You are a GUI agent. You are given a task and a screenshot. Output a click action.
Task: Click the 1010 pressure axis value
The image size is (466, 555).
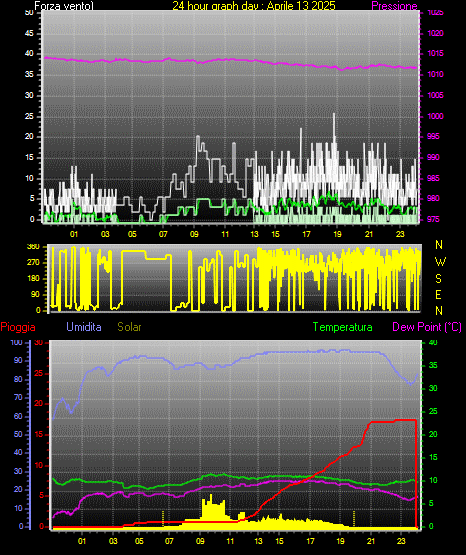pyautogui.click(x=435, y=74)
